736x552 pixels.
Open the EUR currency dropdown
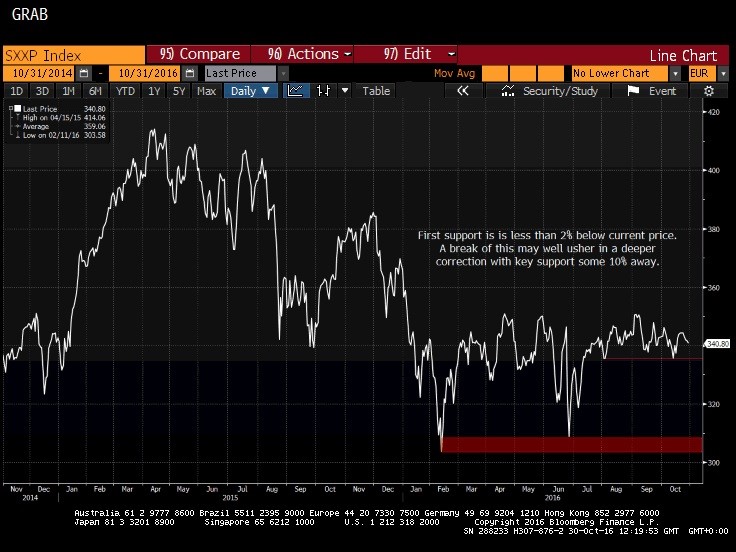pos(724,73)
